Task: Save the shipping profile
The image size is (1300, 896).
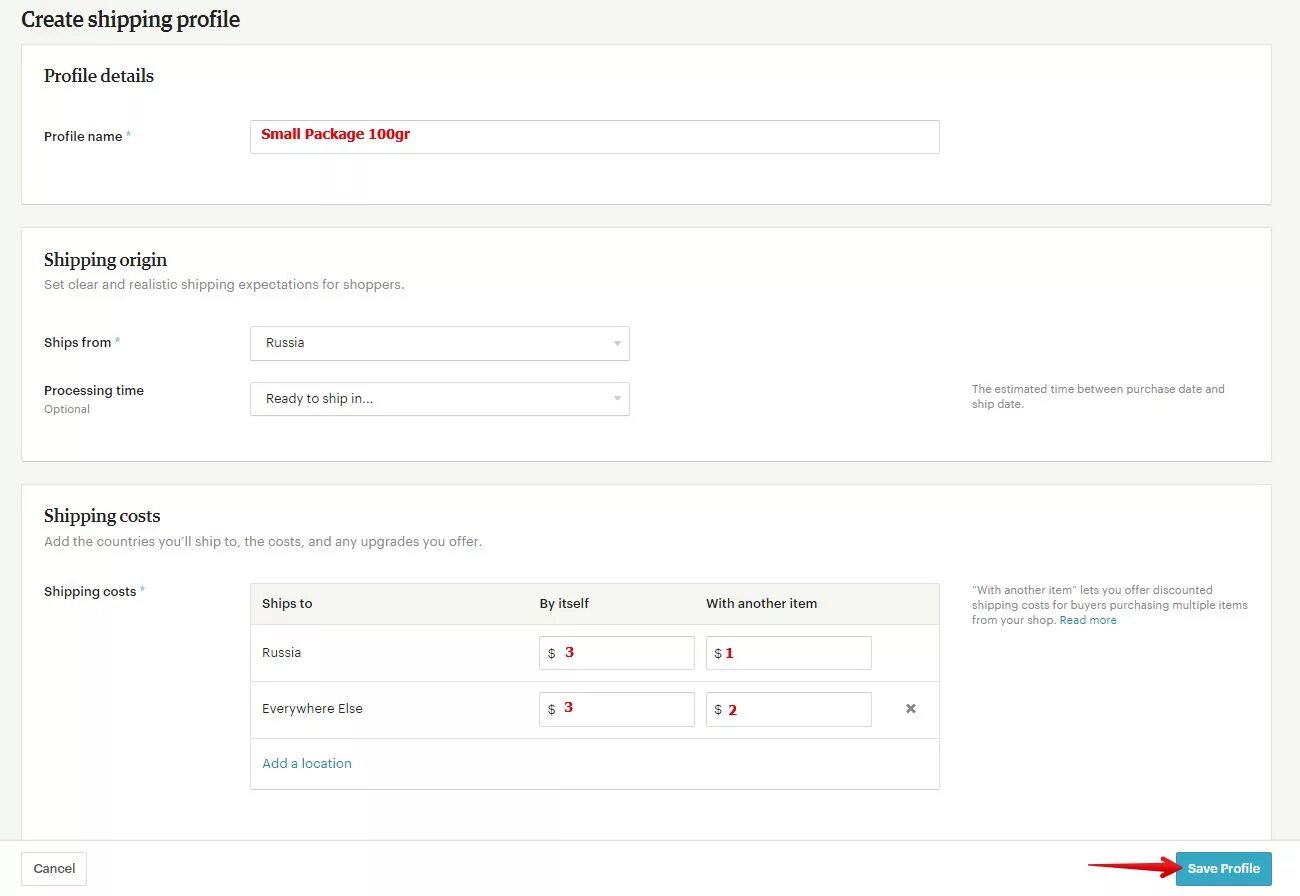Action: [1223, 868]
